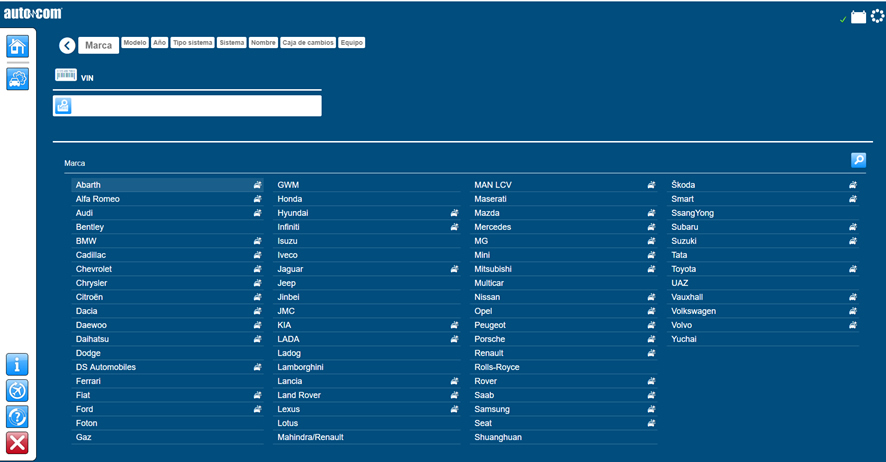The image size is (886, 462).
Task: Select Nissan from brand list
Action: point(564,297)
